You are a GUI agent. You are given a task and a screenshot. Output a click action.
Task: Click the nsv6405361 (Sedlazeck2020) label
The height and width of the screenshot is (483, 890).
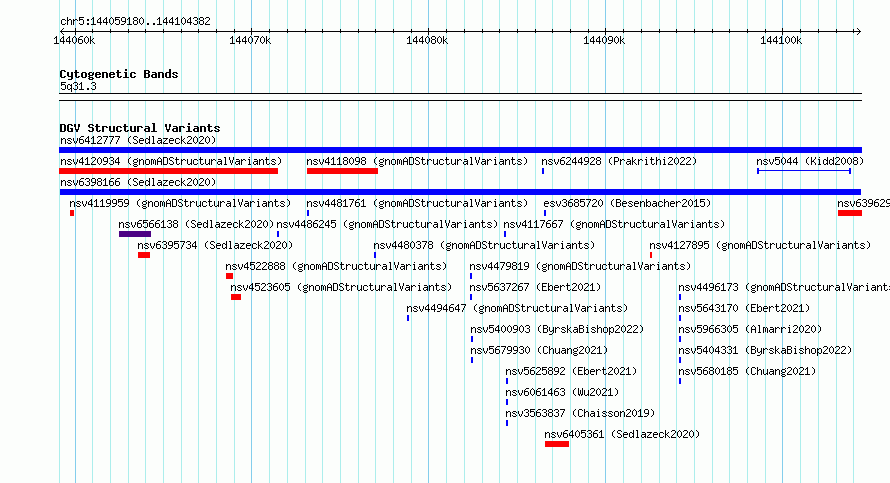point(622,434)
